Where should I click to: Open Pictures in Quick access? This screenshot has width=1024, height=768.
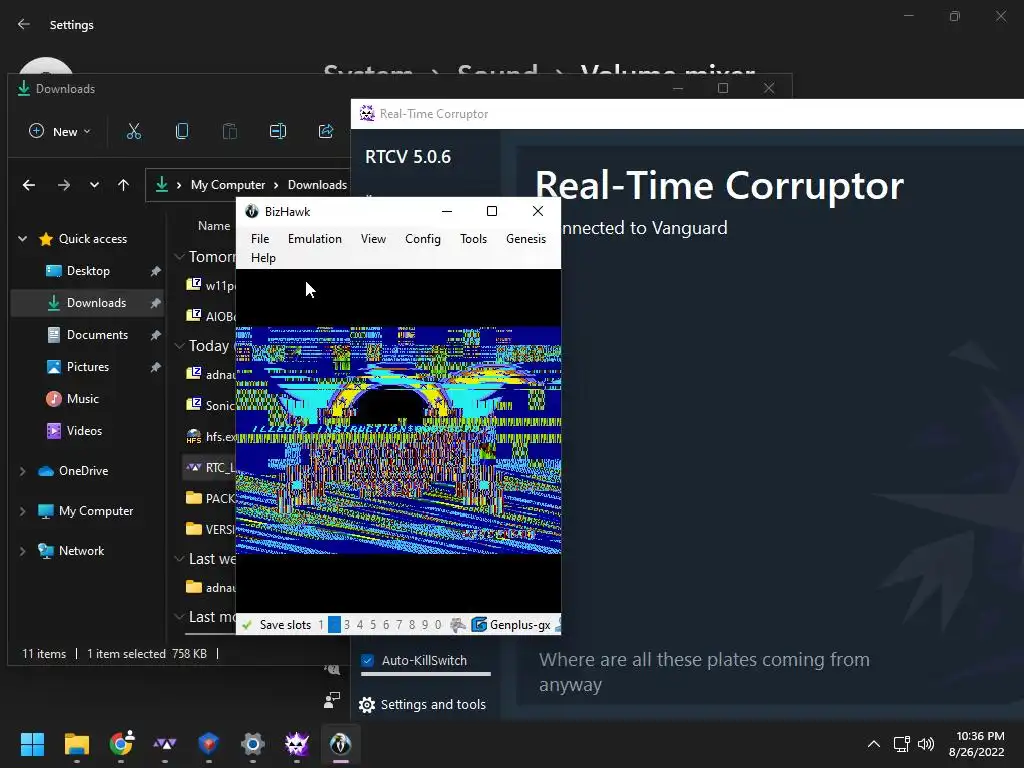point(88,366)
